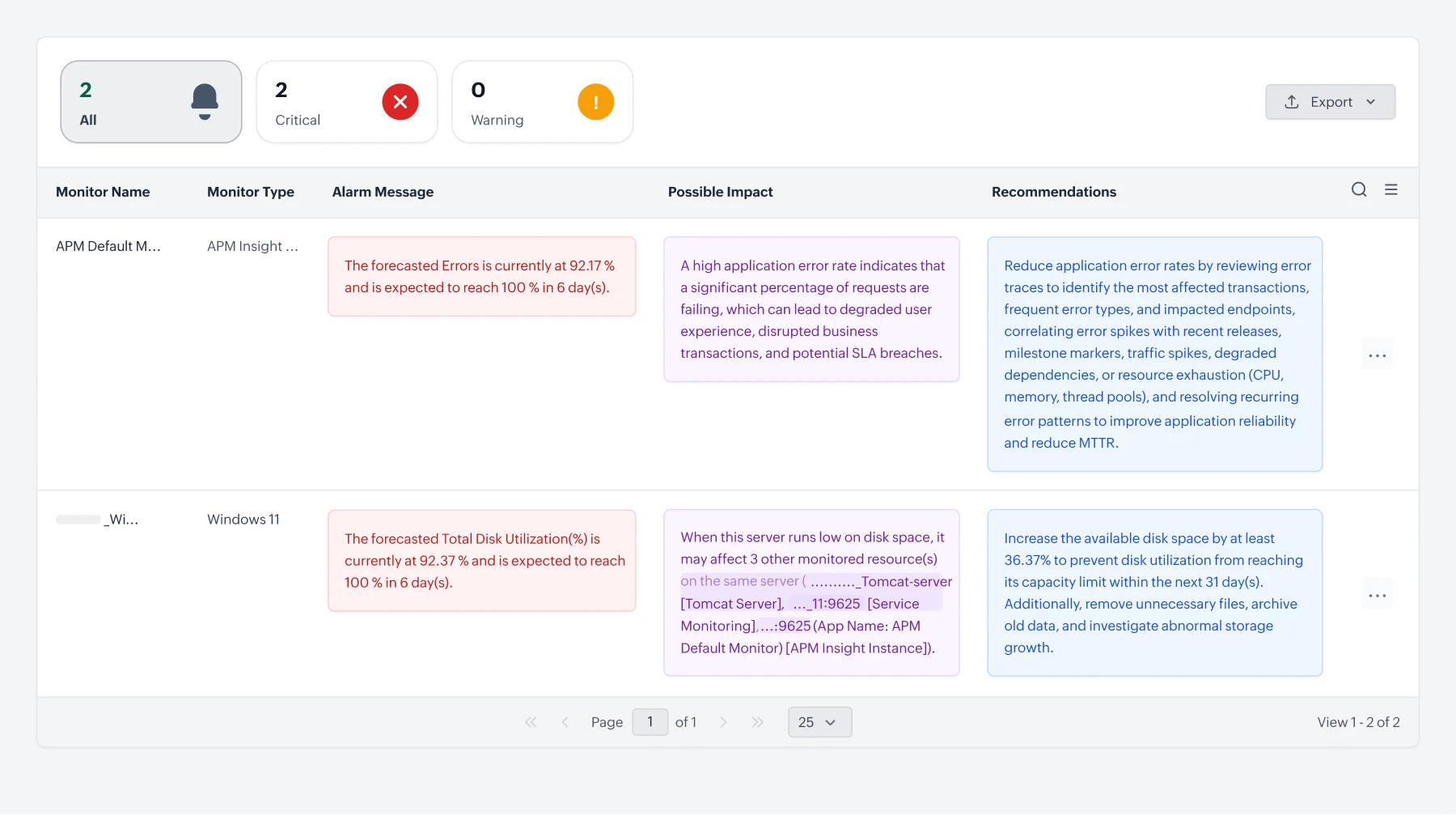Screen dimensions: 1456x815
Task: Open the _Wi... monitor name
Action: point(97,520)
